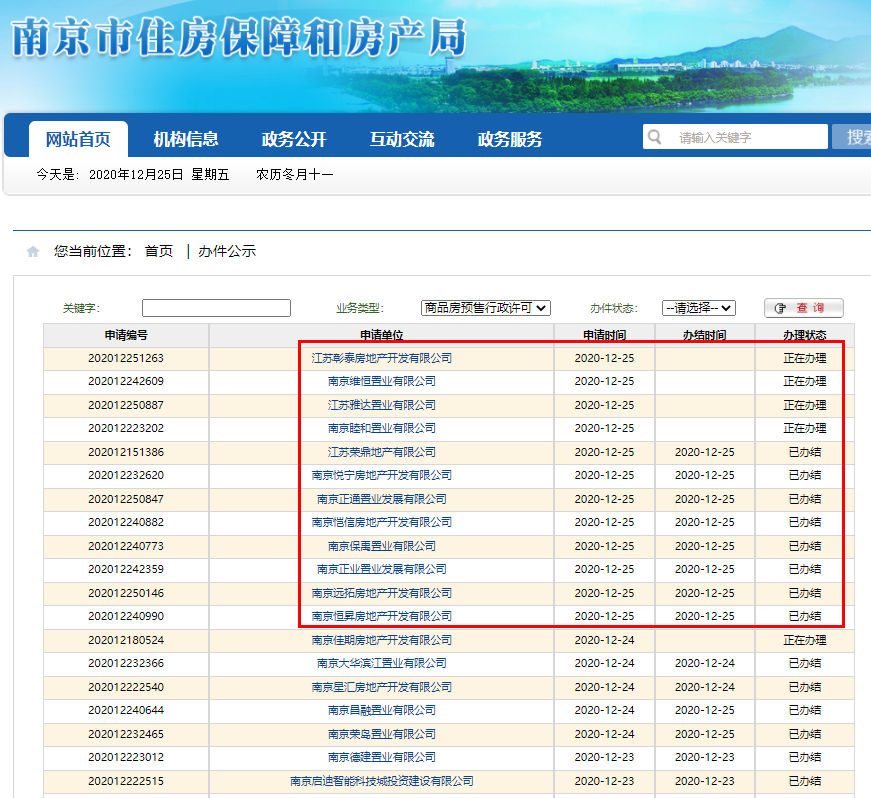Image resolution: width=871 pixels, height=798 pixels.
Task: Open 江苏雅达置业有限公司 entry
Action: tap(382, 405)
